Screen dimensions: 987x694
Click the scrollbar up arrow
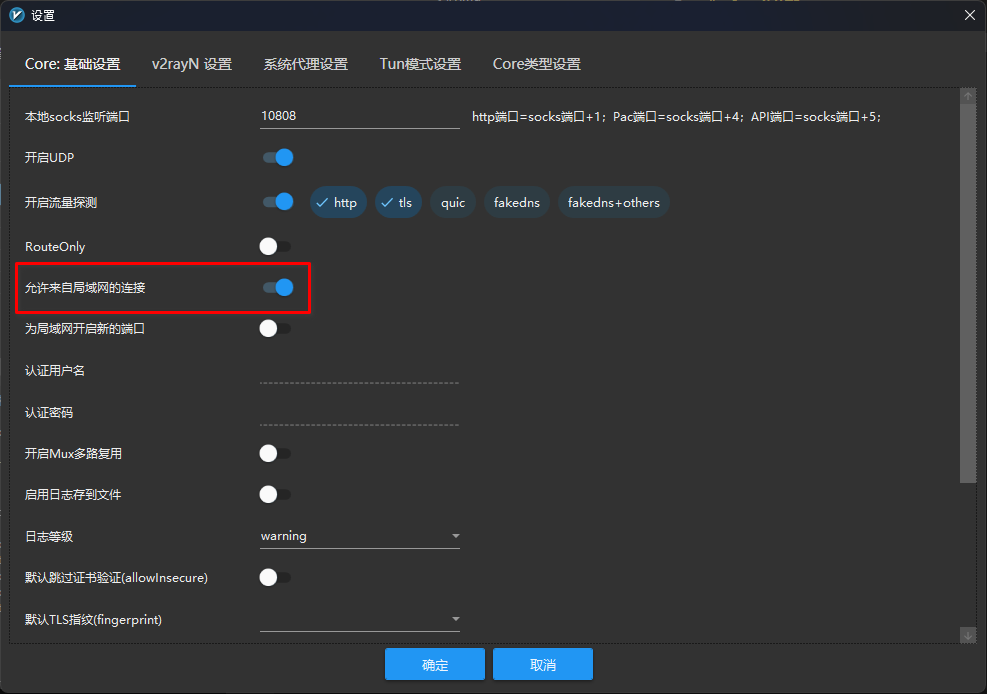click(x=967, y=96)
